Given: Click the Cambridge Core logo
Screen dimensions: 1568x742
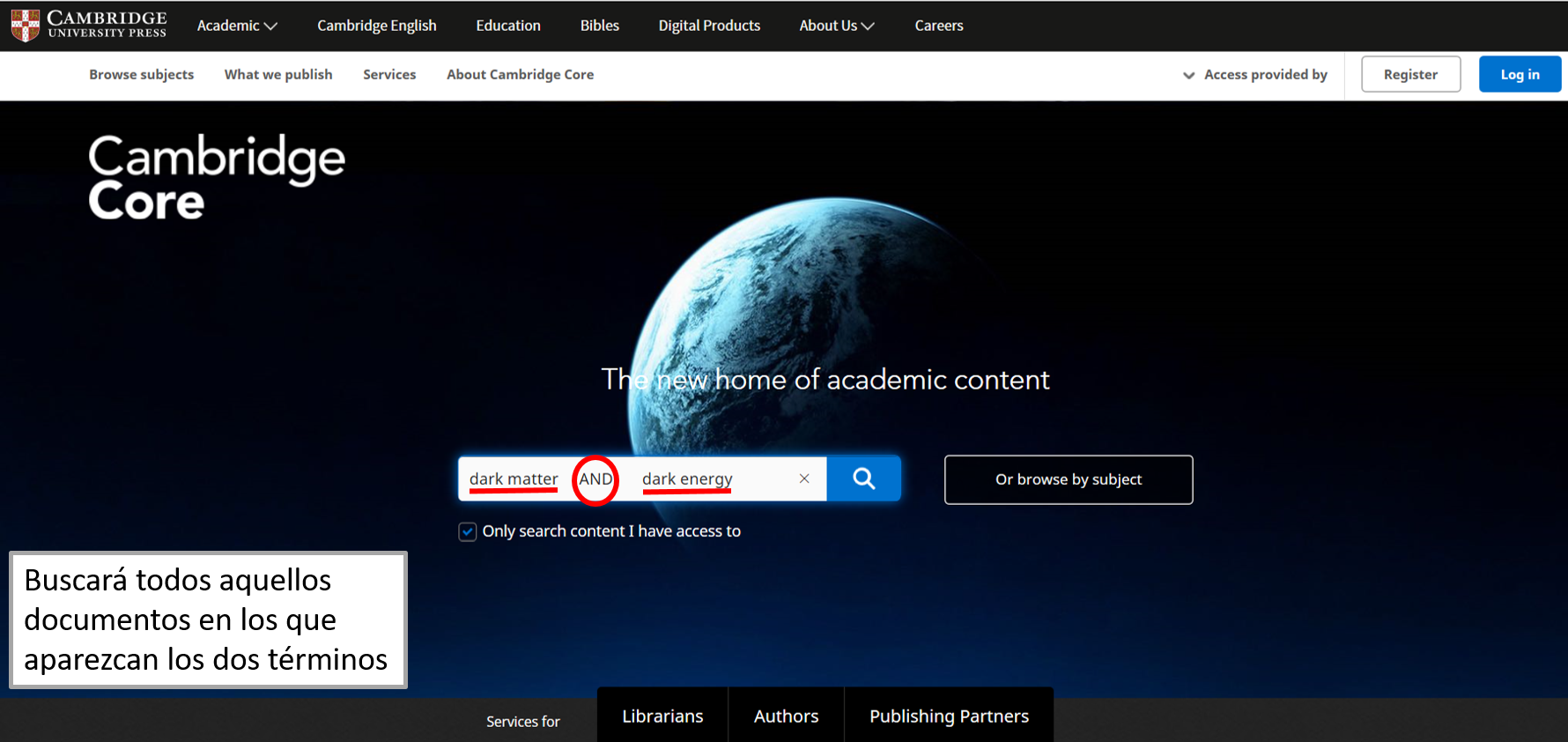Looking at the screenshot, I should point(216,176).
